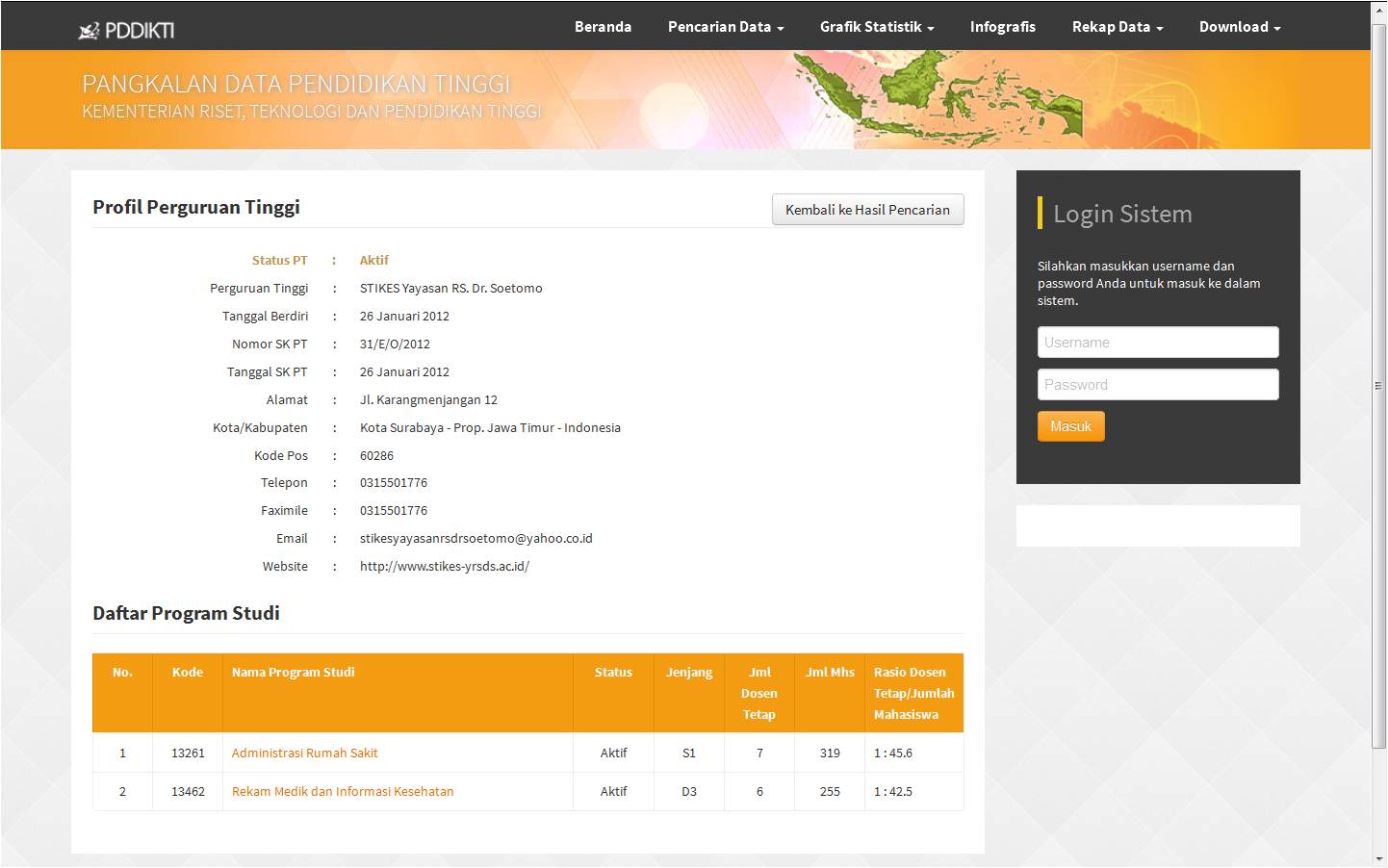Image resolution: width=1388 pixels, height=868 pixels.
Task: Click the Profil Perguruan Tinggi heading
Action: [196, 207]
